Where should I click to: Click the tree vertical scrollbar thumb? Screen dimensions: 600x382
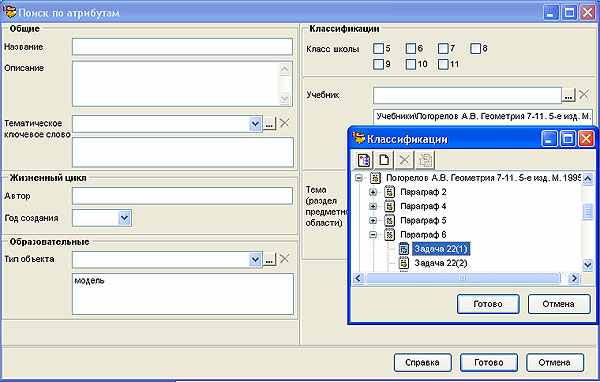pos(587,212)
